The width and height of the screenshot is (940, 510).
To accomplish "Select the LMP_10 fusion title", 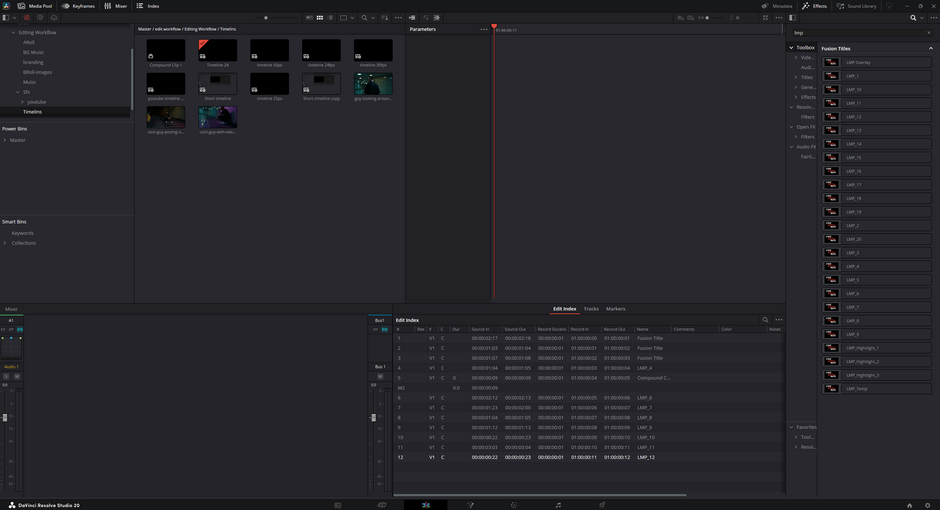I will pyautogui.click(x=876, y=89).
